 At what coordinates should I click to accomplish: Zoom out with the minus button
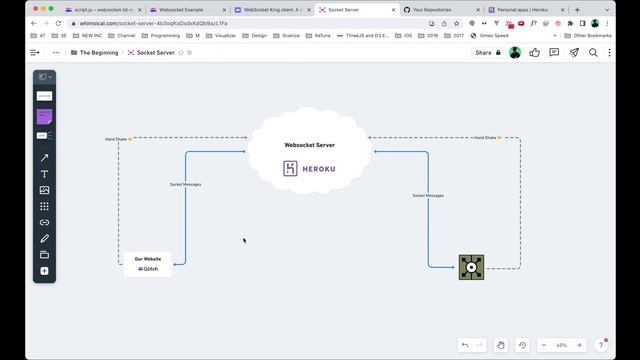[x=544, y=345]
